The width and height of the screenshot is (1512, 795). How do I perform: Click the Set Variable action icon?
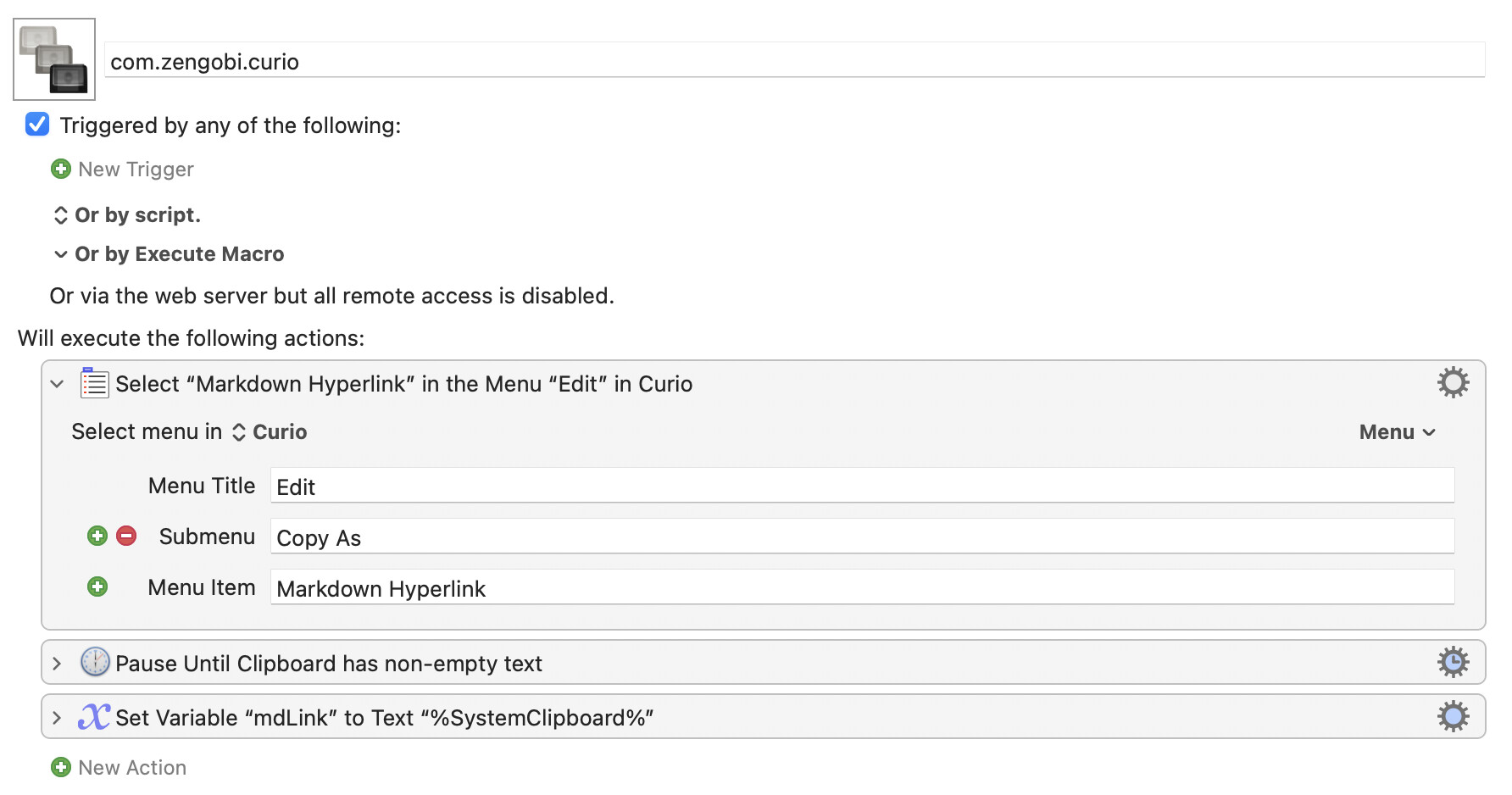(94, 717)
